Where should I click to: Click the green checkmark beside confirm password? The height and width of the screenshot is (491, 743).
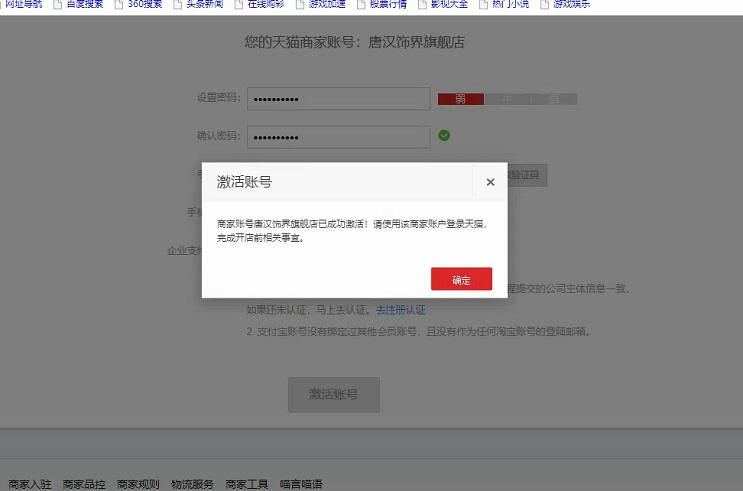(444, 136)
